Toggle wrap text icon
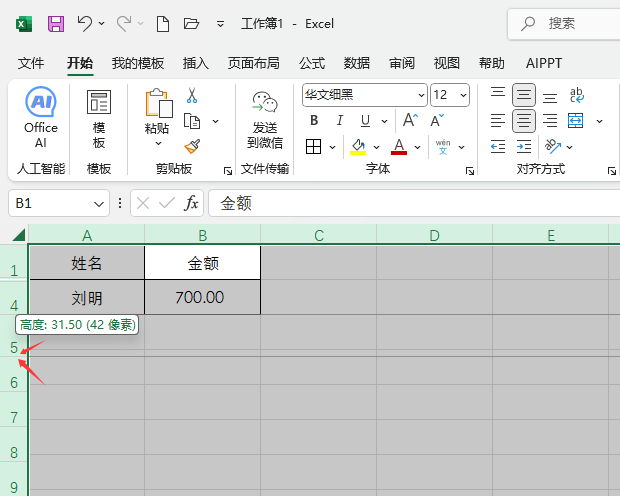The width and height of the screenshot is (620, 496). pos(577,95)
